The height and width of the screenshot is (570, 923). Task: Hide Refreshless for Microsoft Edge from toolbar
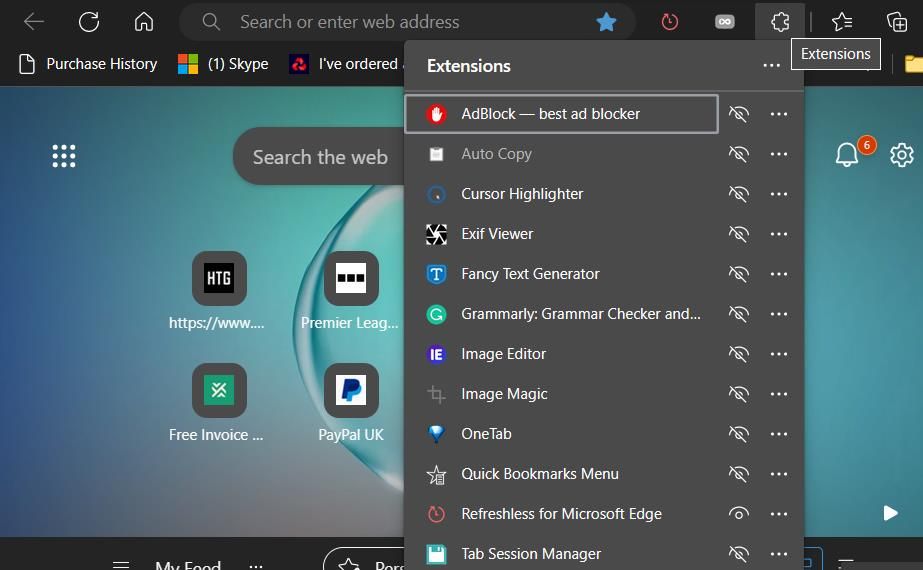739,513
